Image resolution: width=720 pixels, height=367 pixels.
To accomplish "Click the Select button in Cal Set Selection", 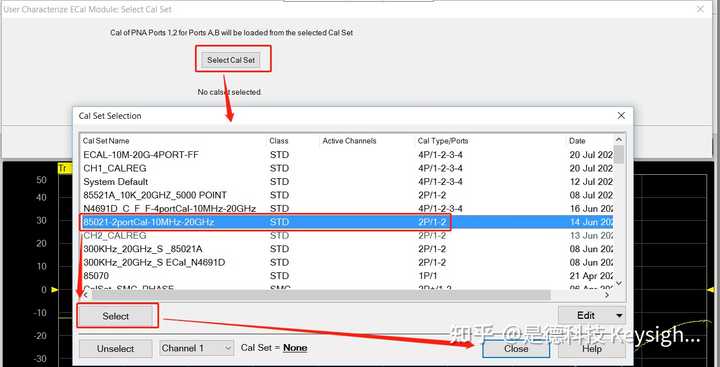I will [116, 316].
